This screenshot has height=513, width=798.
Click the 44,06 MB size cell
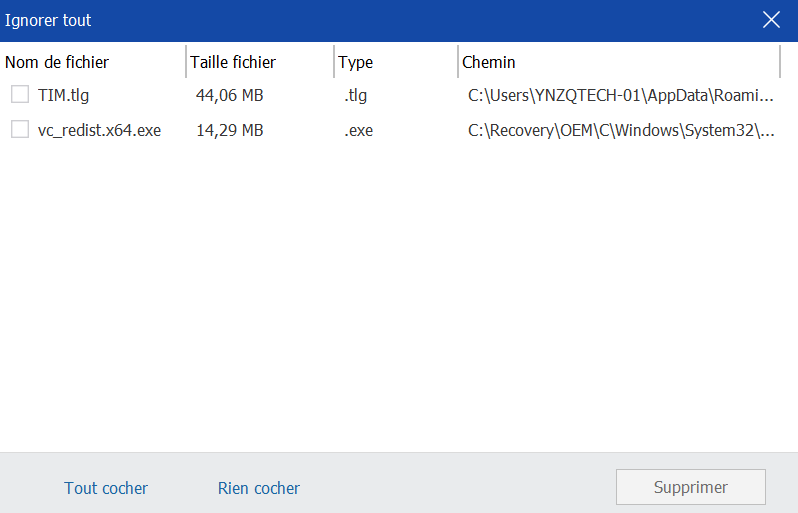point(230,95)
